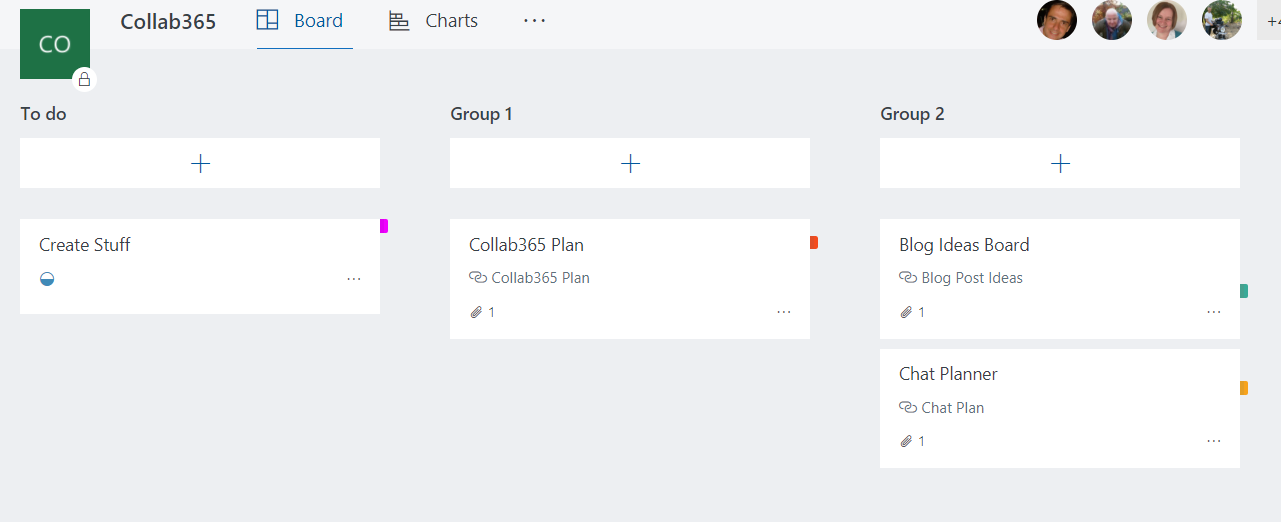This screenshot has width=1281, height=522.
Task: Click the orange label on Chat Planner card
Action: (1244, 388)
